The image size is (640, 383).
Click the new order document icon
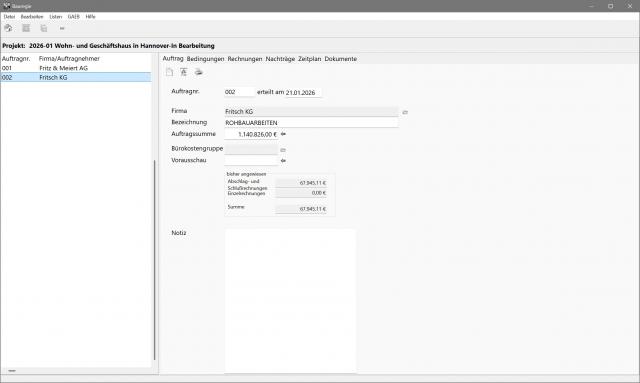[x=169, y=72]
